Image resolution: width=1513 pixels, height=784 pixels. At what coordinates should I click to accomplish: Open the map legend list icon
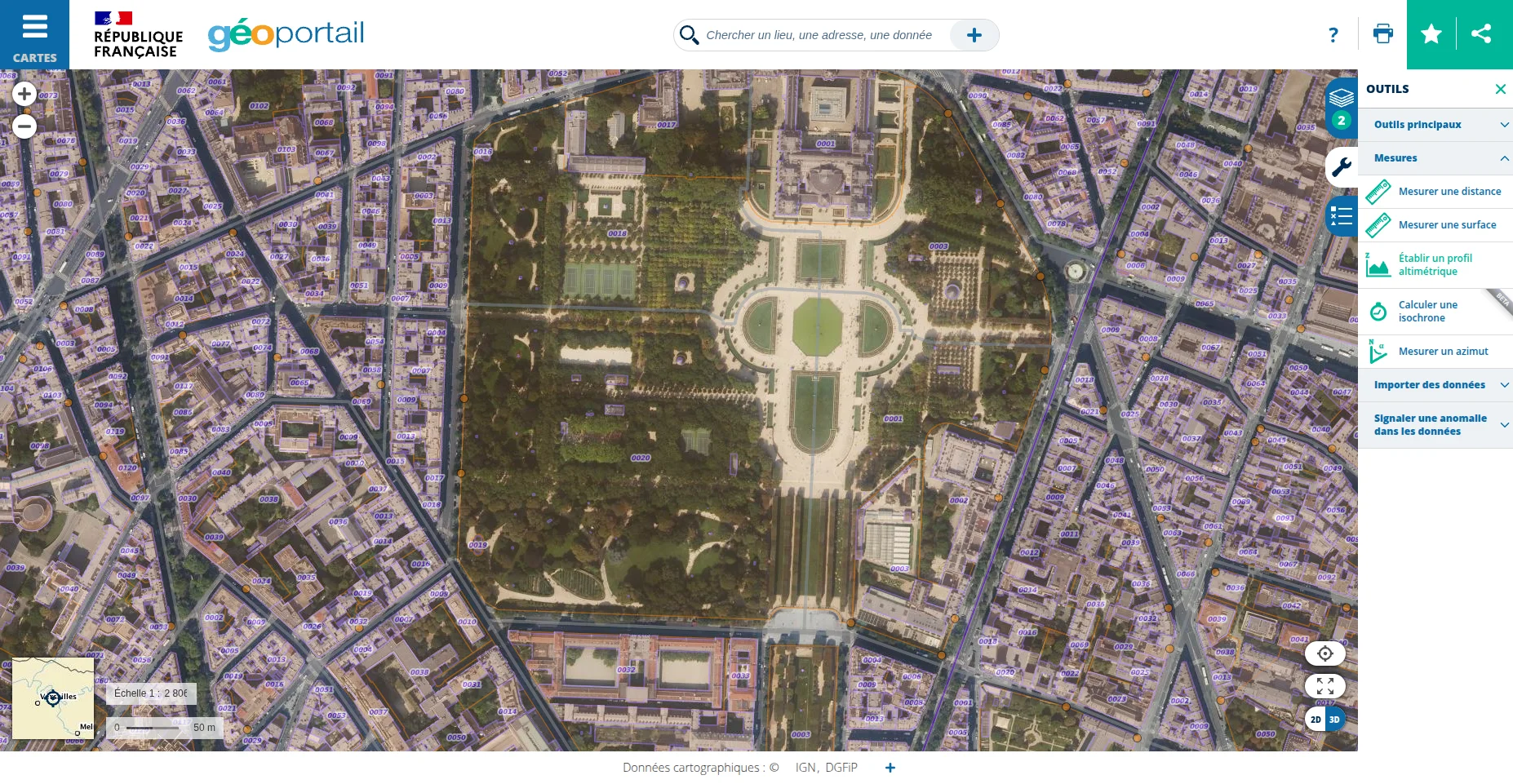[1341, 216]
